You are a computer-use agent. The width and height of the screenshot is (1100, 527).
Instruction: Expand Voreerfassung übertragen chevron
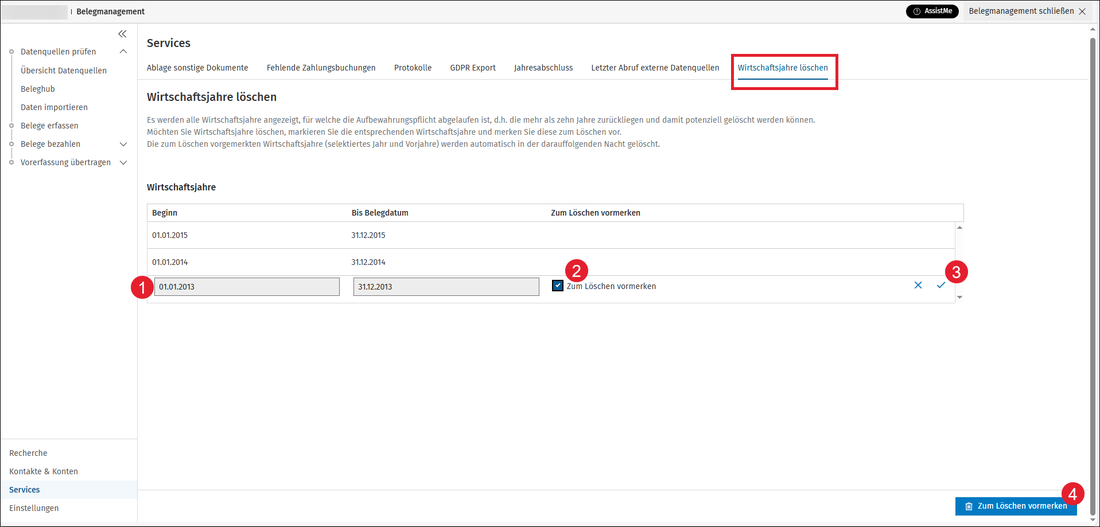point(123,163)
